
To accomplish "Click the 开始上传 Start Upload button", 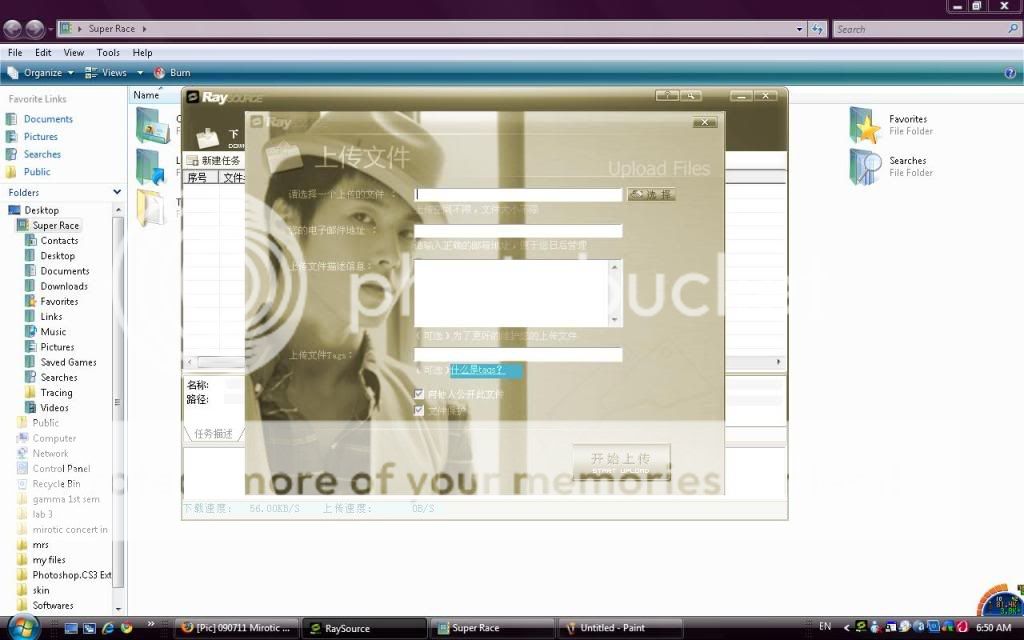I will point(621,461).
